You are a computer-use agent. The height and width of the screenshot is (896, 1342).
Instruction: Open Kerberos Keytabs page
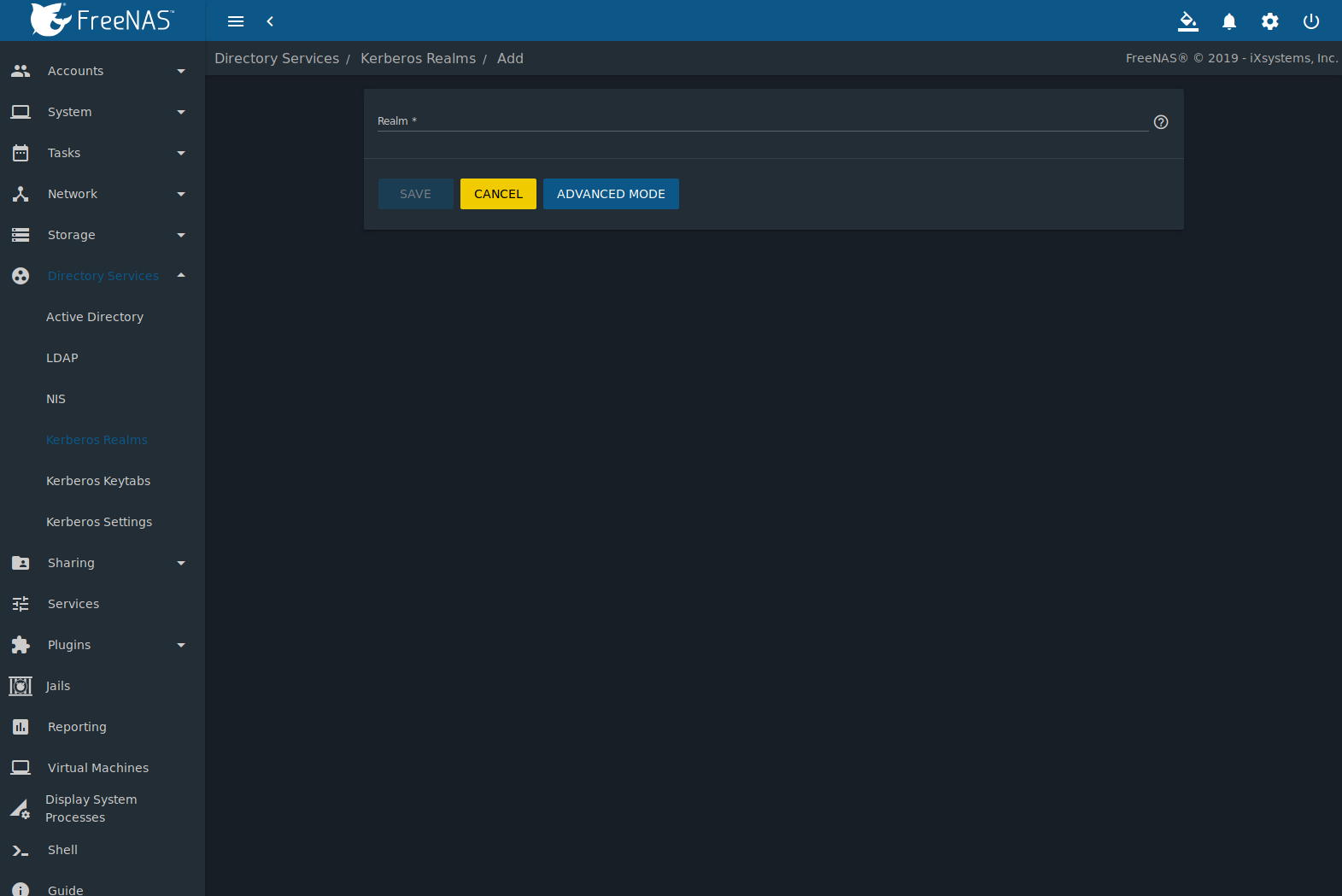98,481
